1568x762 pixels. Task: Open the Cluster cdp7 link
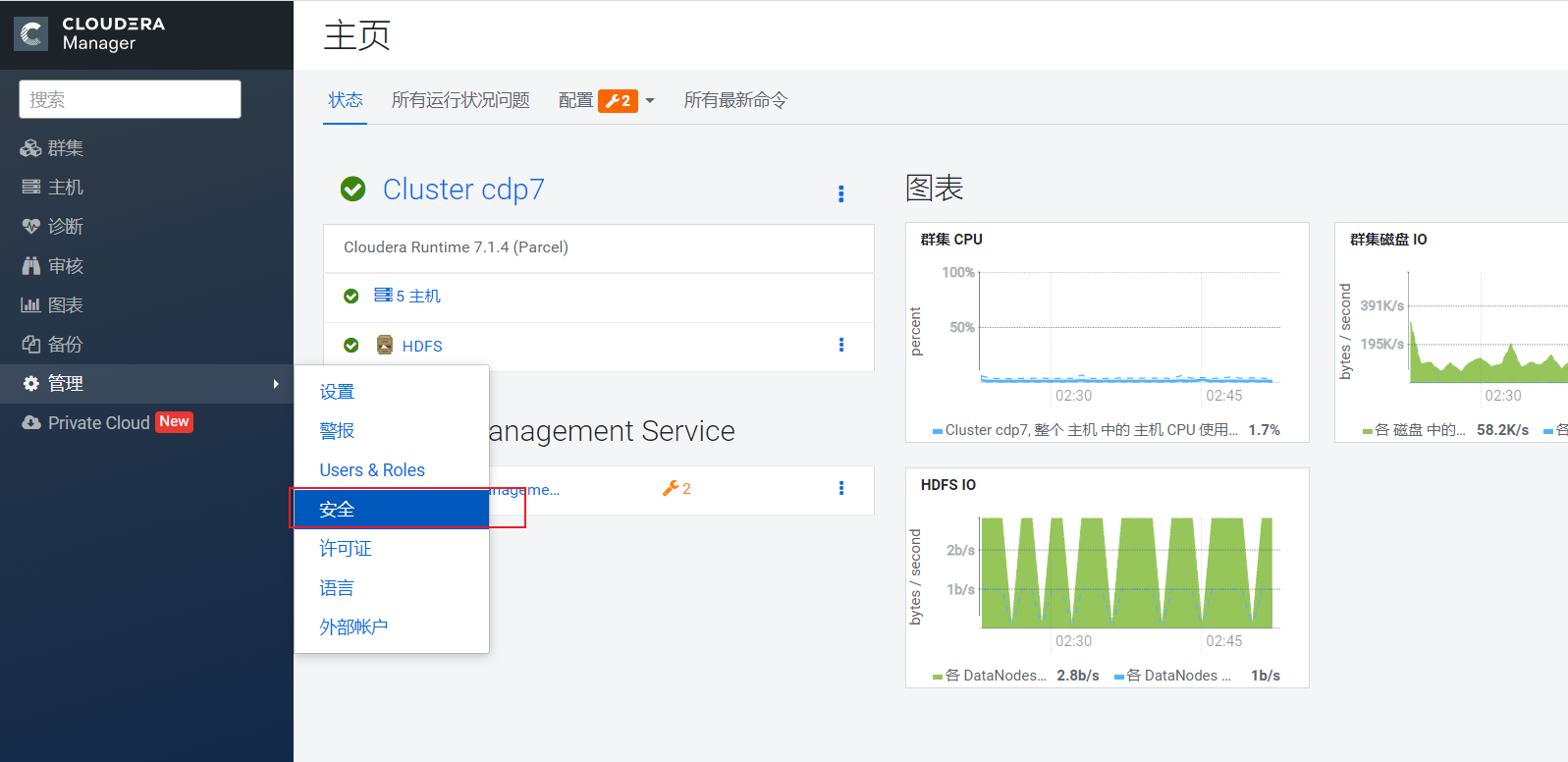[x=463, y=190]
